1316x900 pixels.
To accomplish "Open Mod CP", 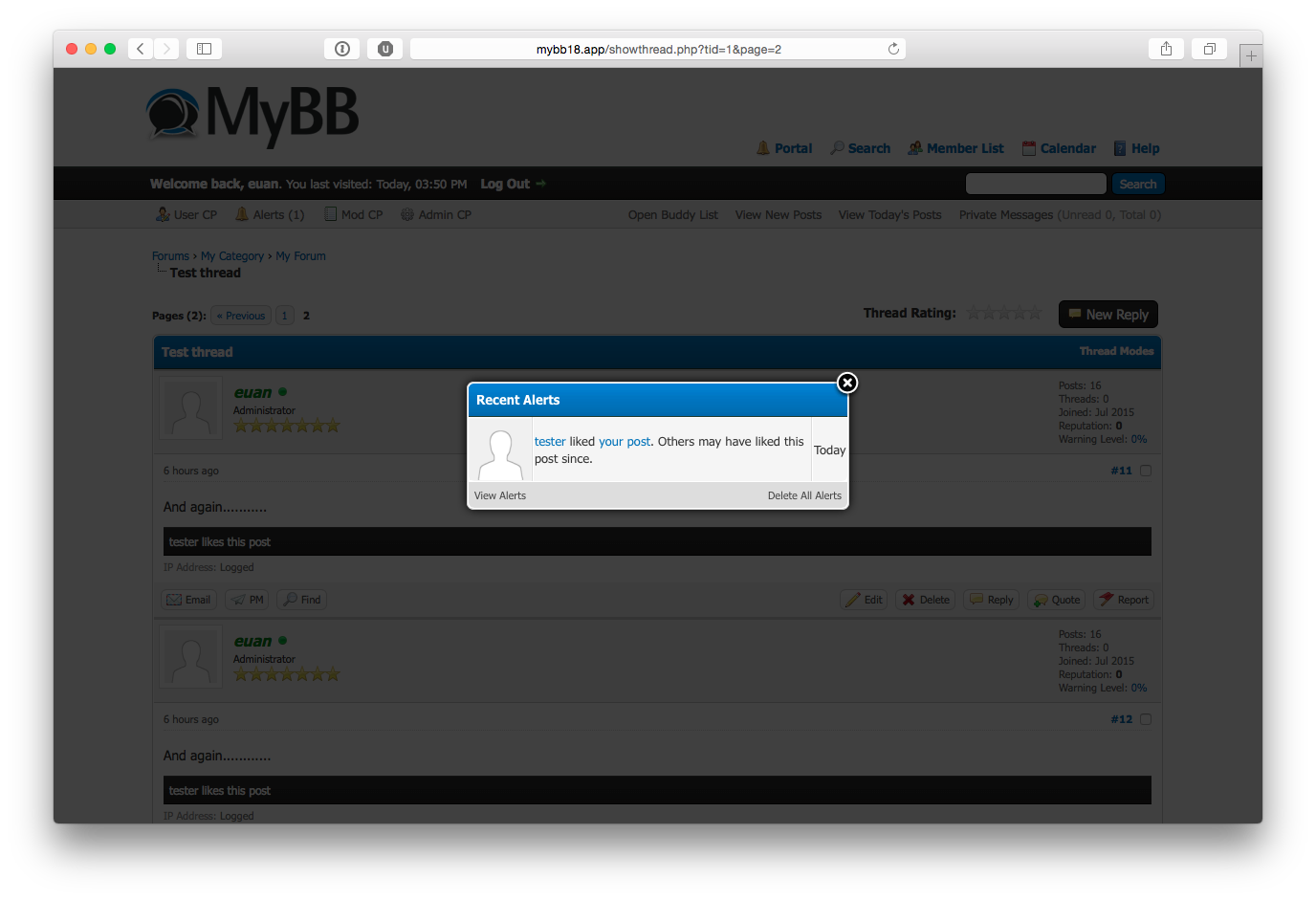I will click(353, 214).
